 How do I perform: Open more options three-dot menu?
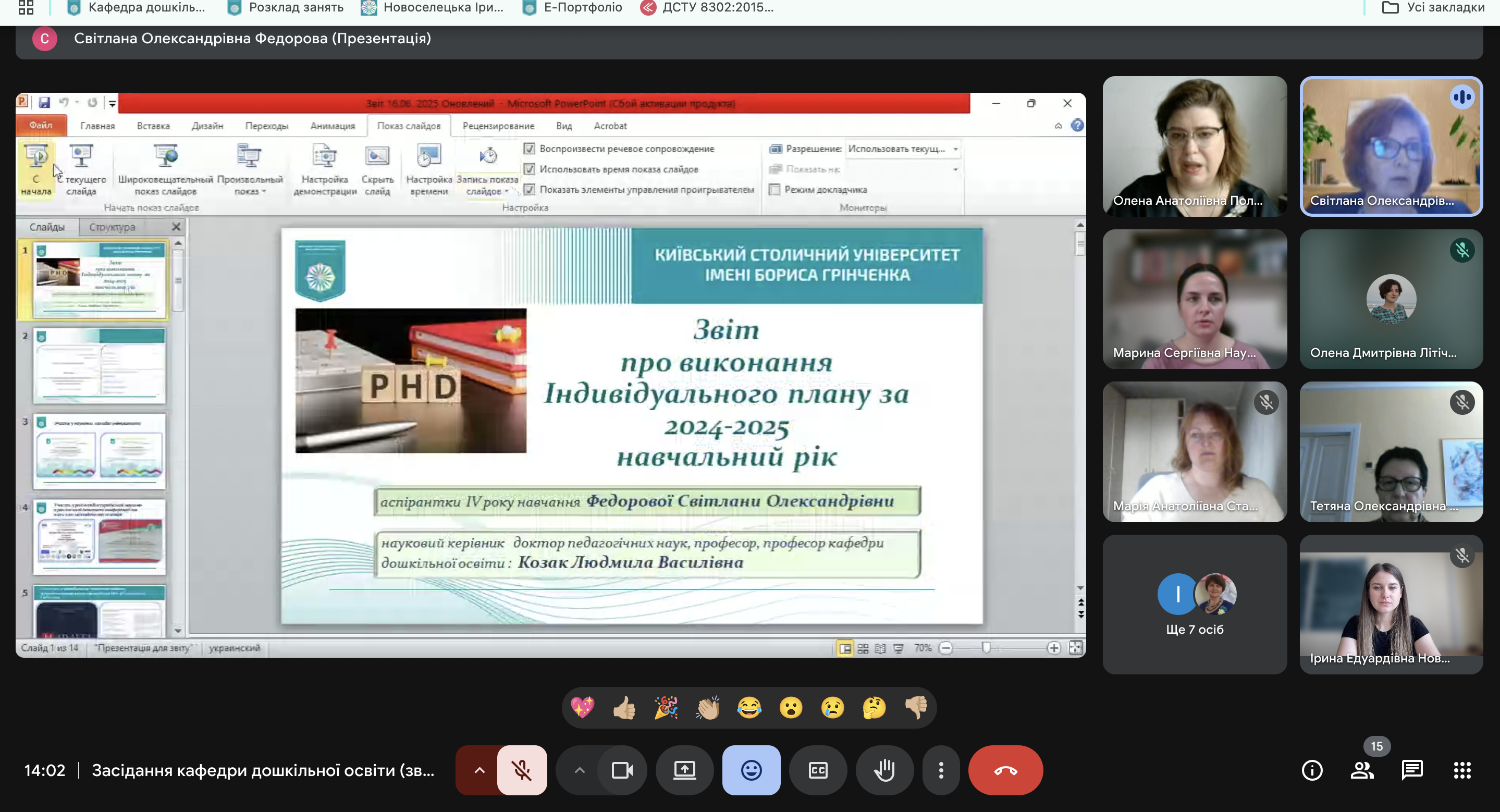click(940, 770)
